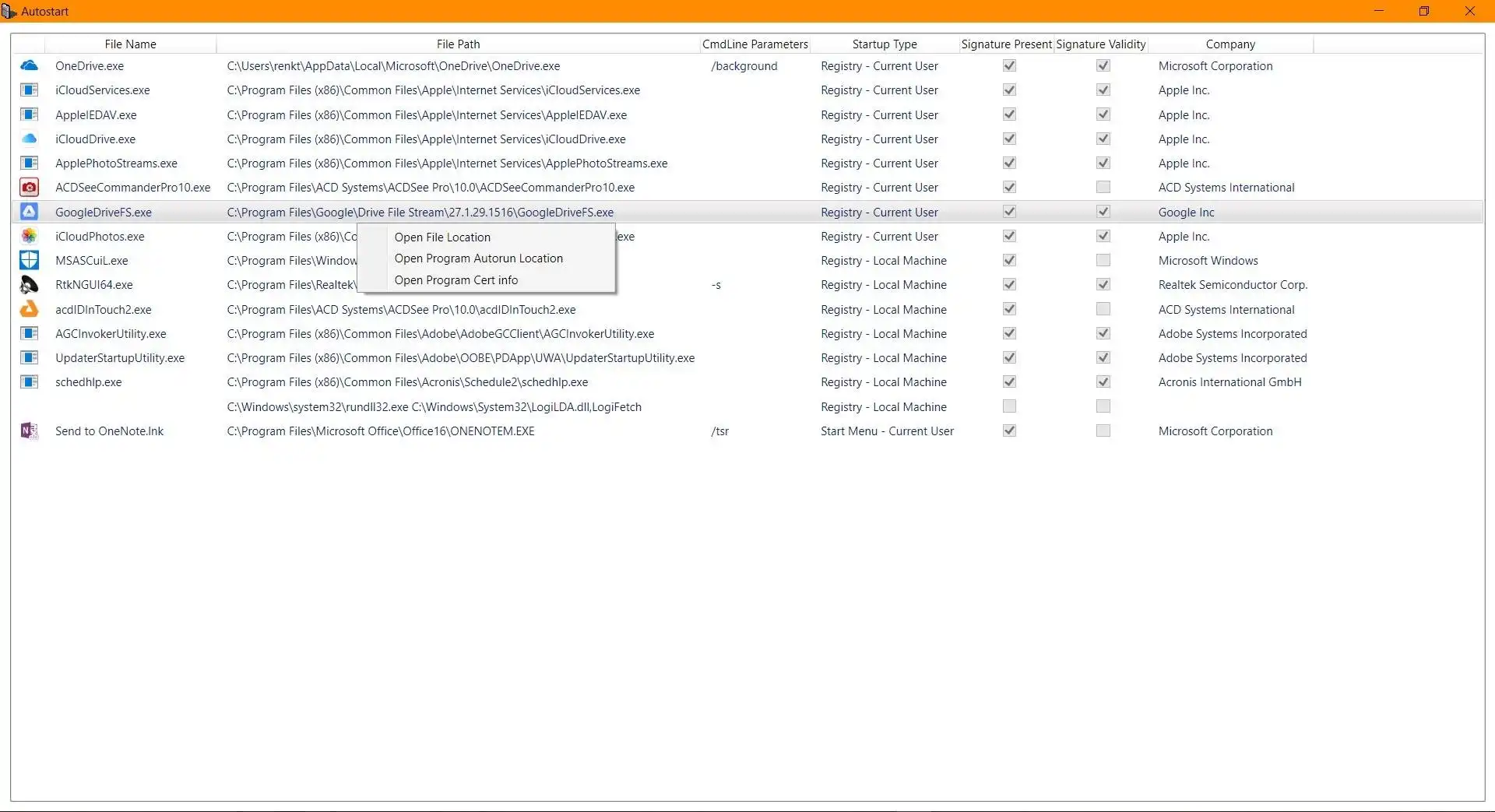Click the UpdaterStartupUtility.exe file name

120,358
